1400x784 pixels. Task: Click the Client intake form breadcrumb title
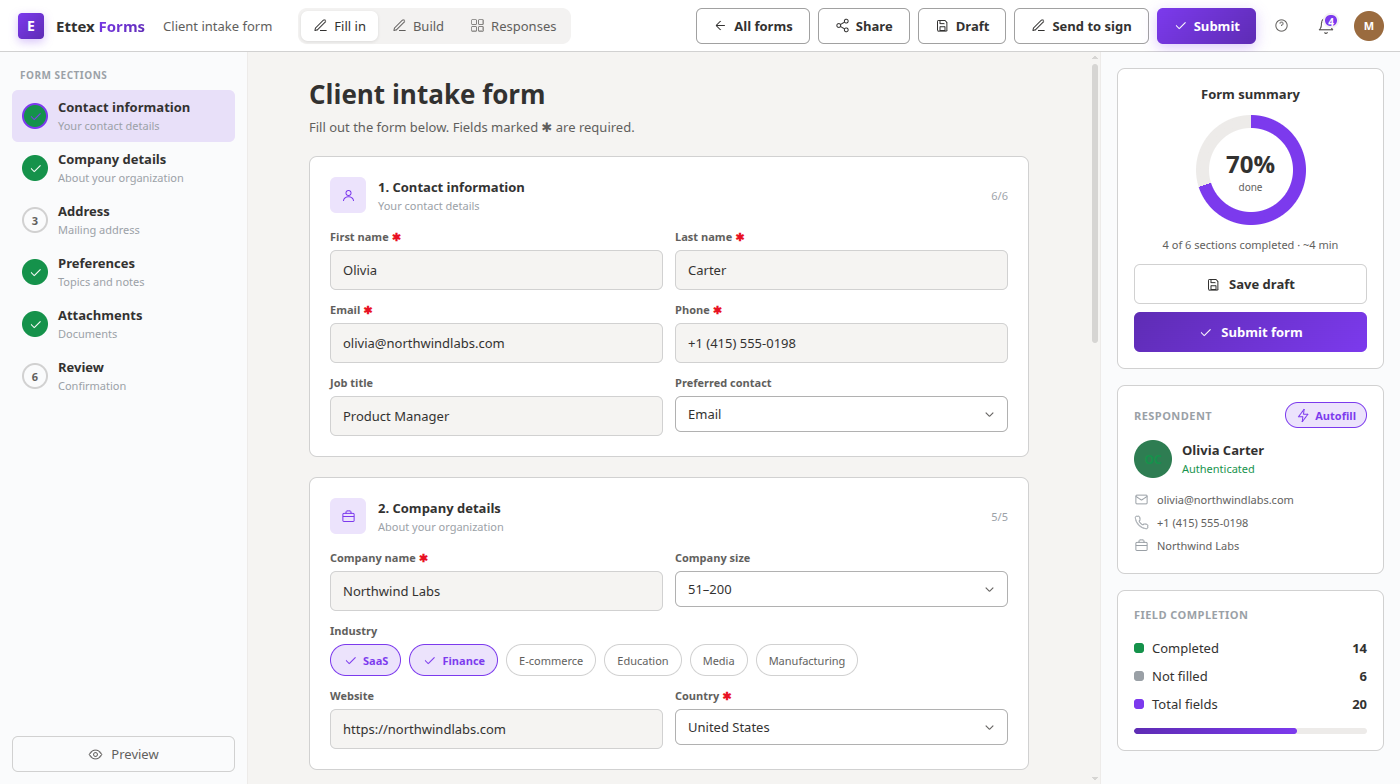[217, 26]
